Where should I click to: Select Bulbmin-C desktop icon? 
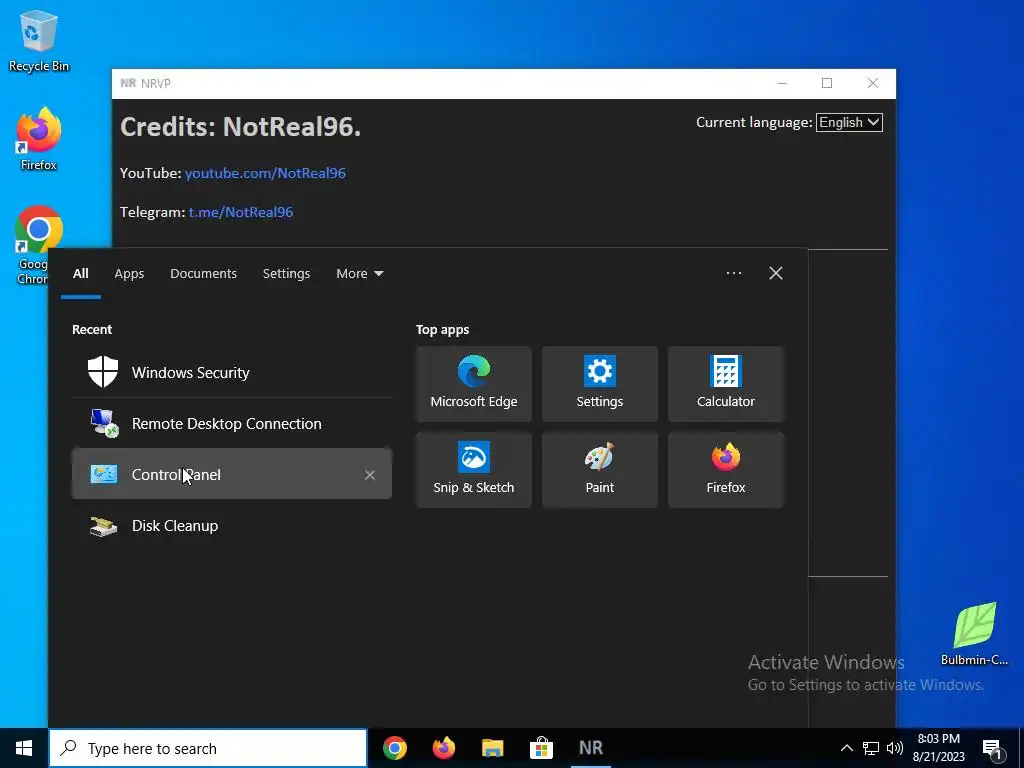pyautogui.click(x=974, y=634)
